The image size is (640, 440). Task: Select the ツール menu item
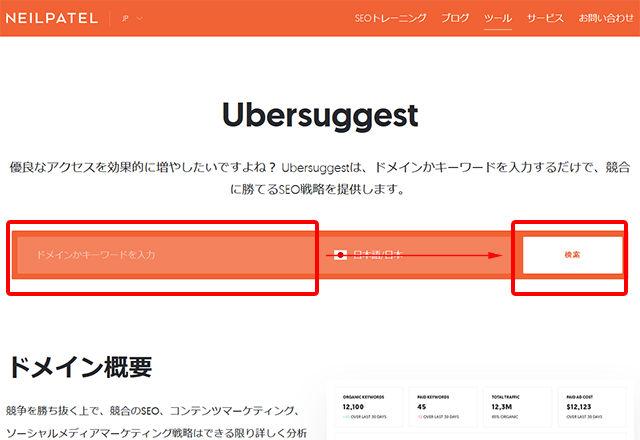(x=498, y=18)
